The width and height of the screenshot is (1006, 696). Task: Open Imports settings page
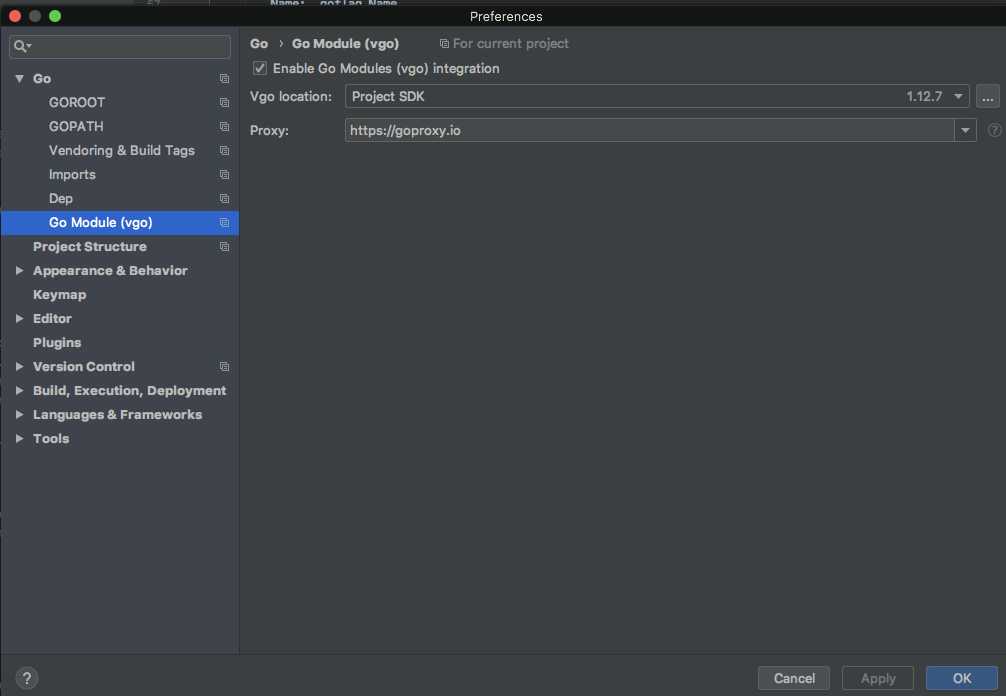point(72,174)
